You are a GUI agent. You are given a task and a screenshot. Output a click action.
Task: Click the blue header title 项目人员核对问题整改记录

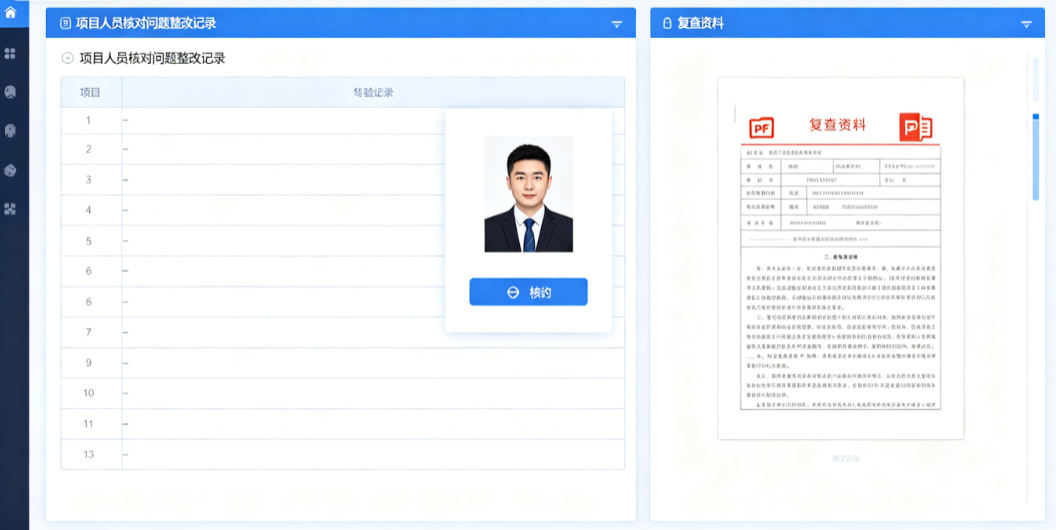pos(145,24)
